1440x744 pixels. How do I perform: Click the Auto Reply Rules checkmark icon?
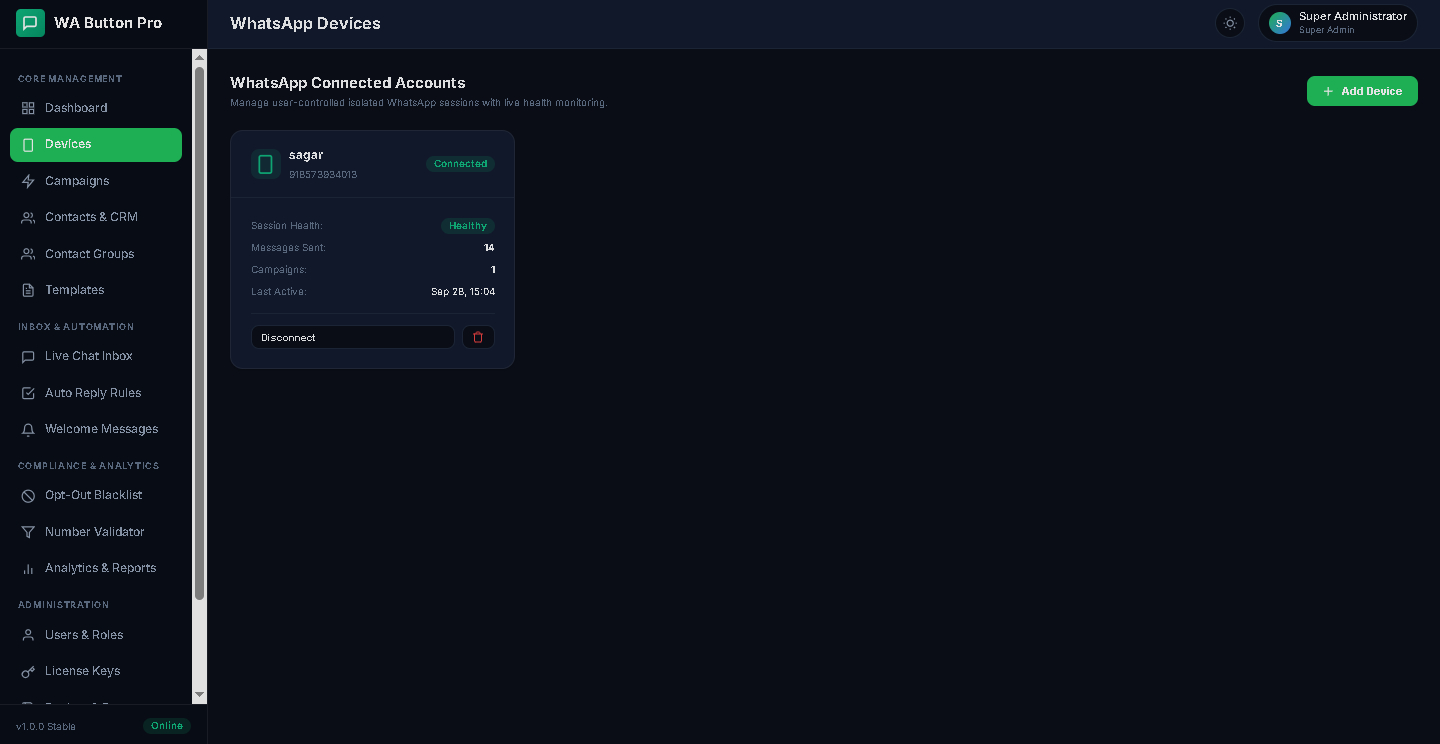point(28,393)
